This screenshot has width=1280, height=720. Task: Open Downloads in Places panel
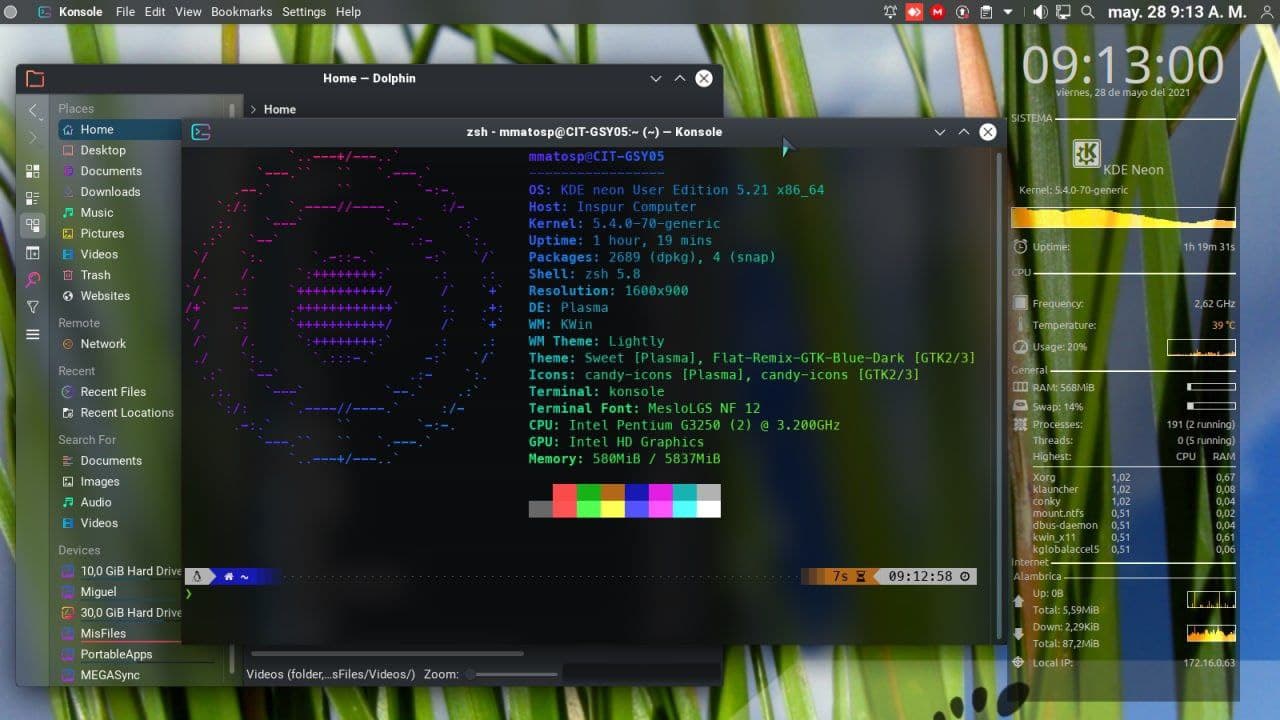pyautogui.click(x=110, y=192)
